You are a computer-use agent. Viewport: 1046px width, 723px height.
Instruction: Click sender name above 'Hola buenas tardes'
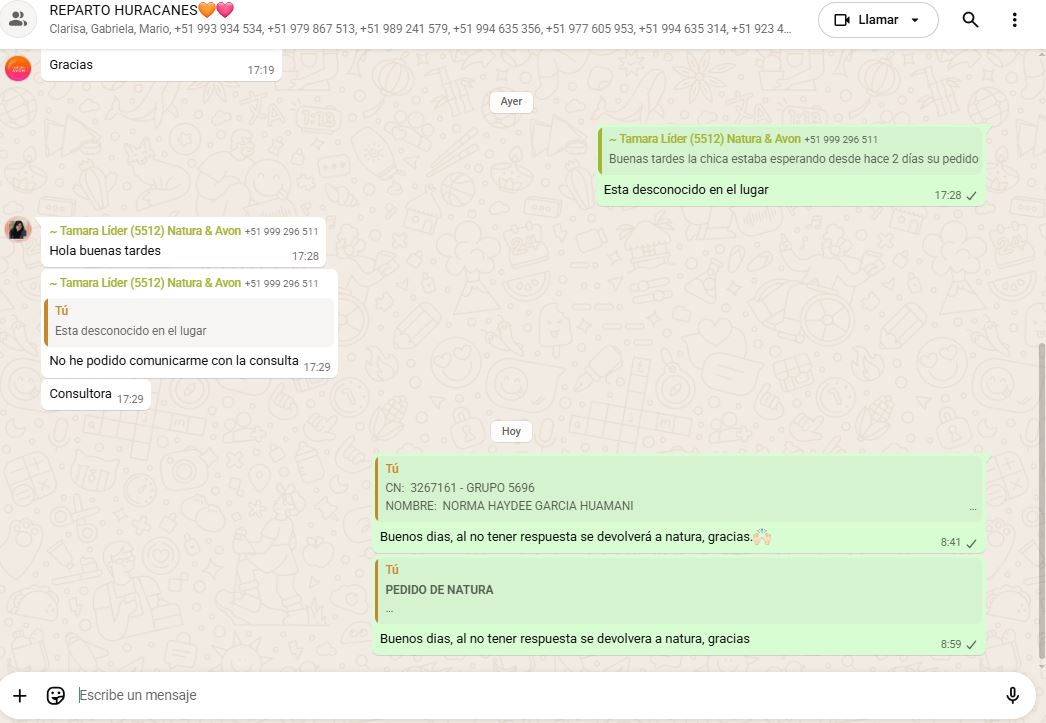coord(145,231)
